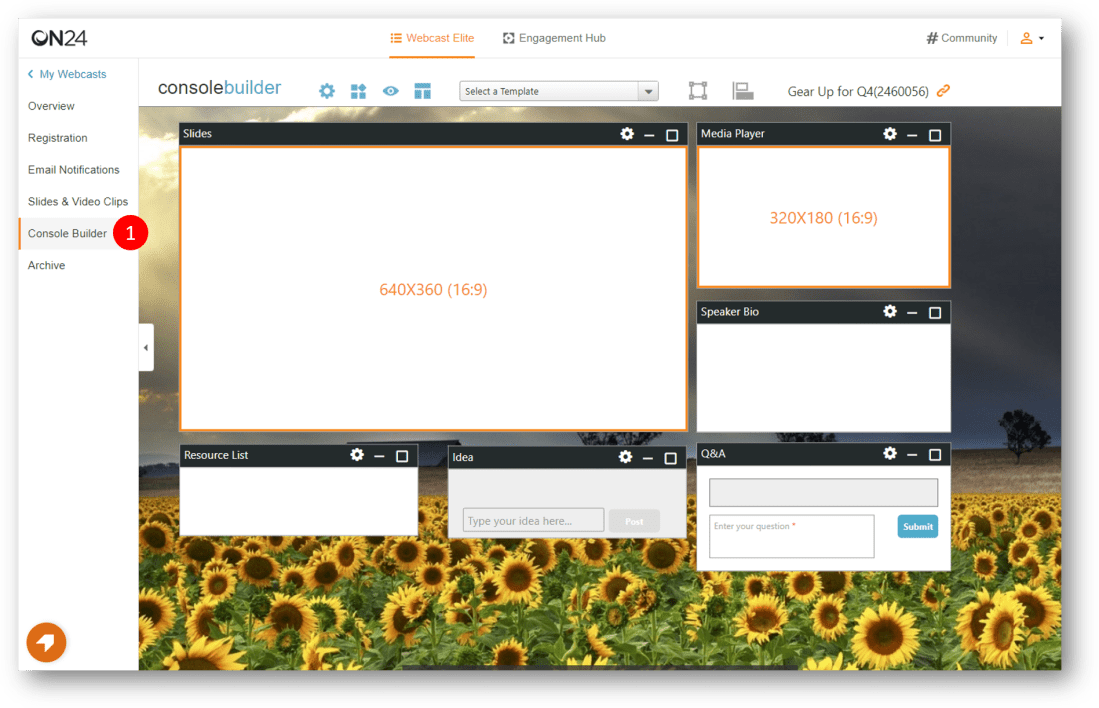
Task: Switch to Engagement Hub tab
Action: tap(554, 38)
